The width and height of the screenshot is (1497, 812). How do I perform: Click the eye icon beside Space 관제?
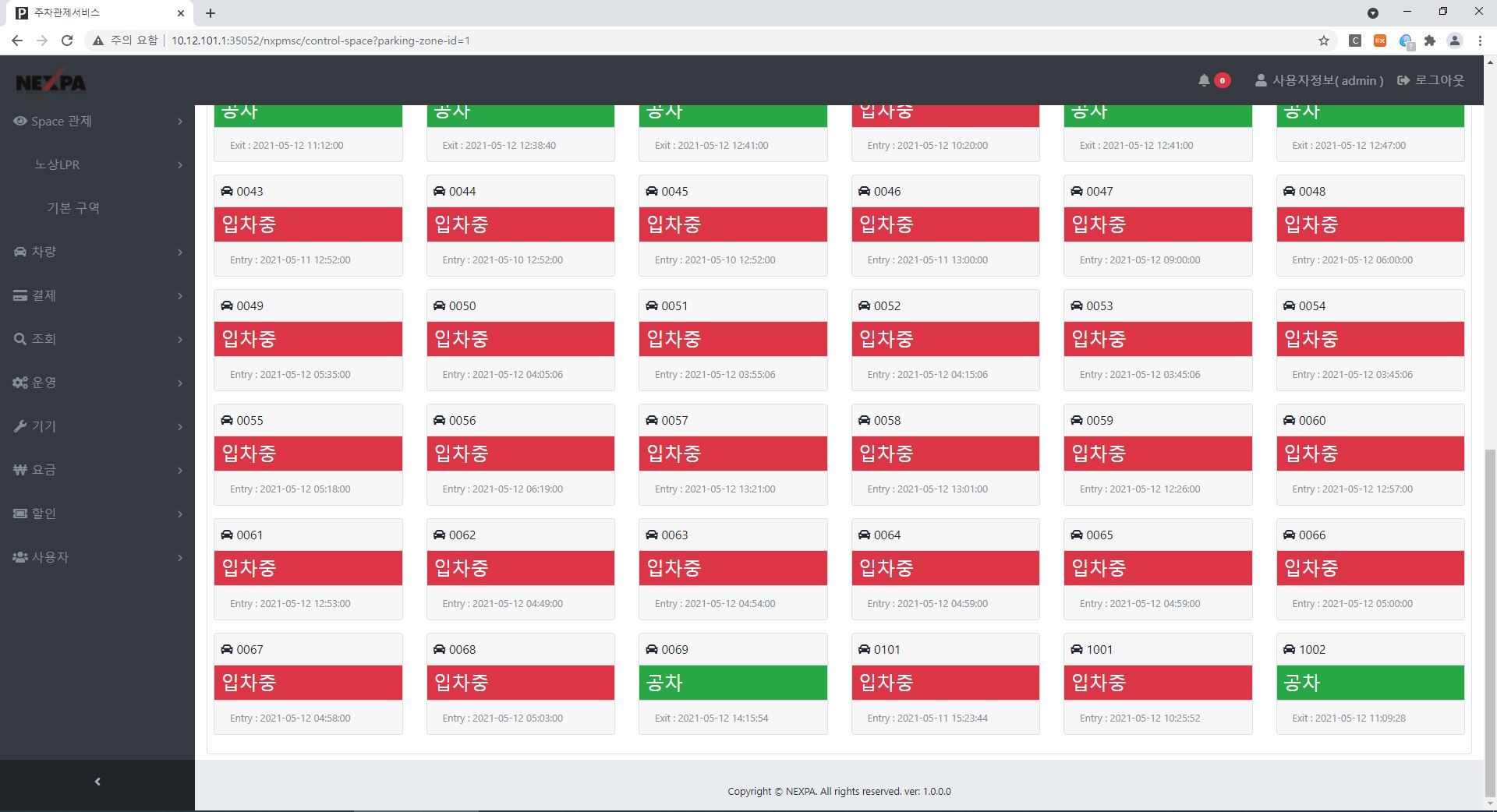click(x=20, y=121)
